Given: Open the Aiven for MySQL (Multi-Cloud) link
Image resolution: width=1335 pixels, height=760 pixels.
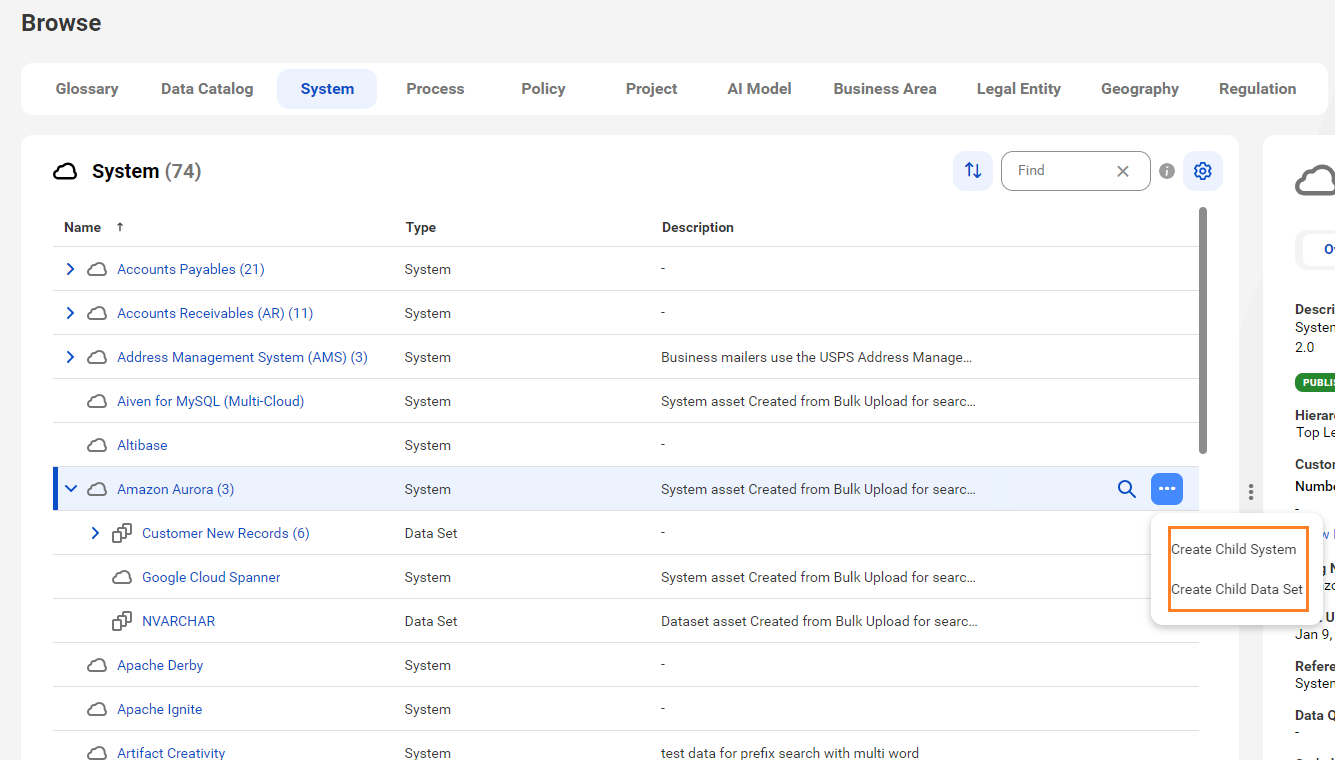Looking at the screenshot, I should coord(210,401).
